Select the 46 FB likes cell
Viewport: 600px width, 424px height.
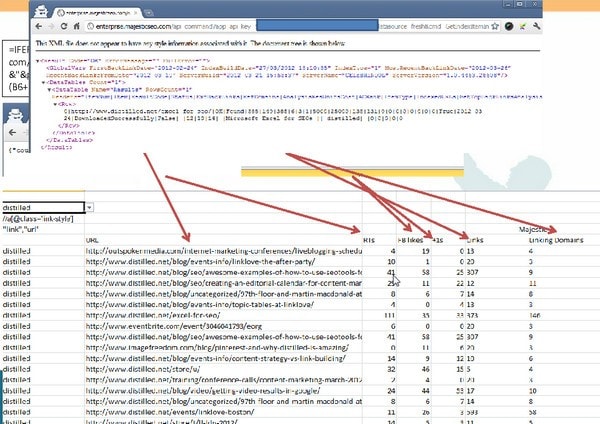(x=414, y=369)
